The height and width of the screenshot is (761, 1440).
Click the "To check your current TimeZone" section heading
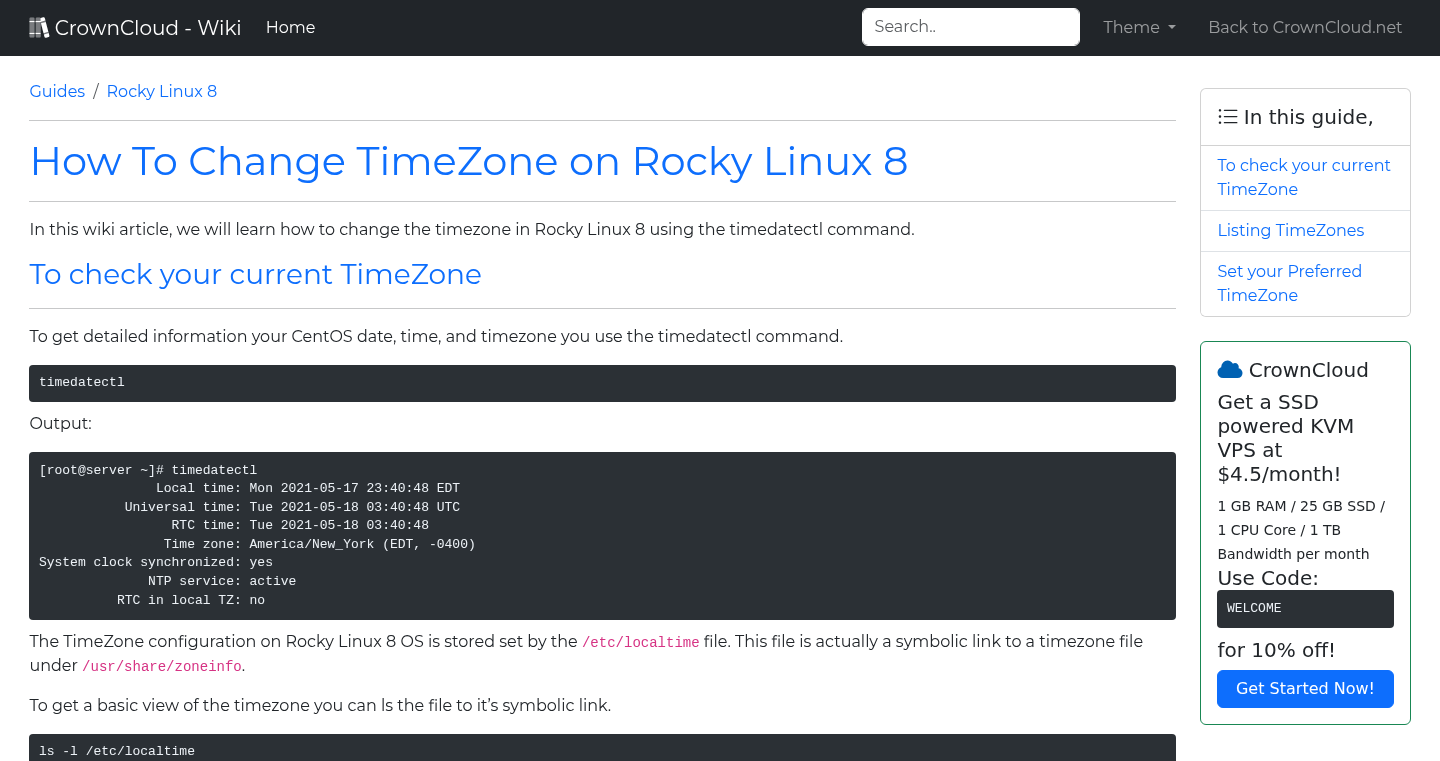point(255,274)
